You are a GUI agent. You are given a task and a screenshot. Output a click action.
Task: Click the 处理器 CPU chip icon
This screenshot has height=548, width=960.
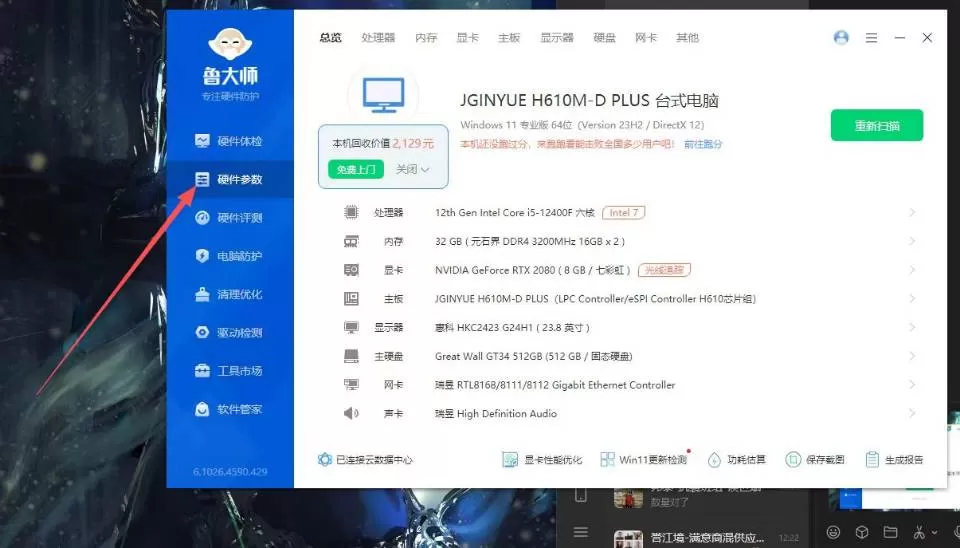(351, 212)
